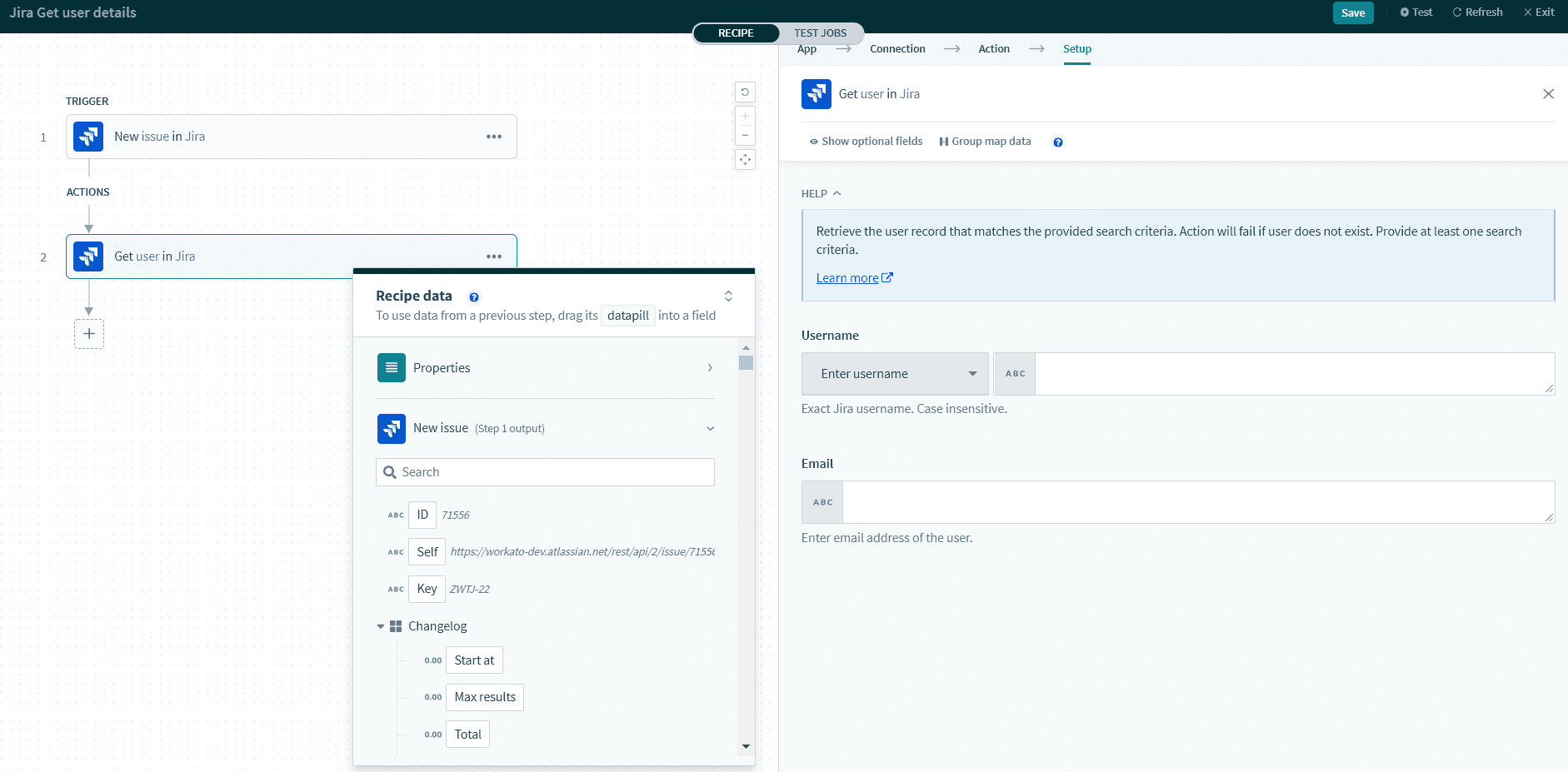
Task: Click the fit-to-screen canvas icon
Action: (x=744, y=159)
